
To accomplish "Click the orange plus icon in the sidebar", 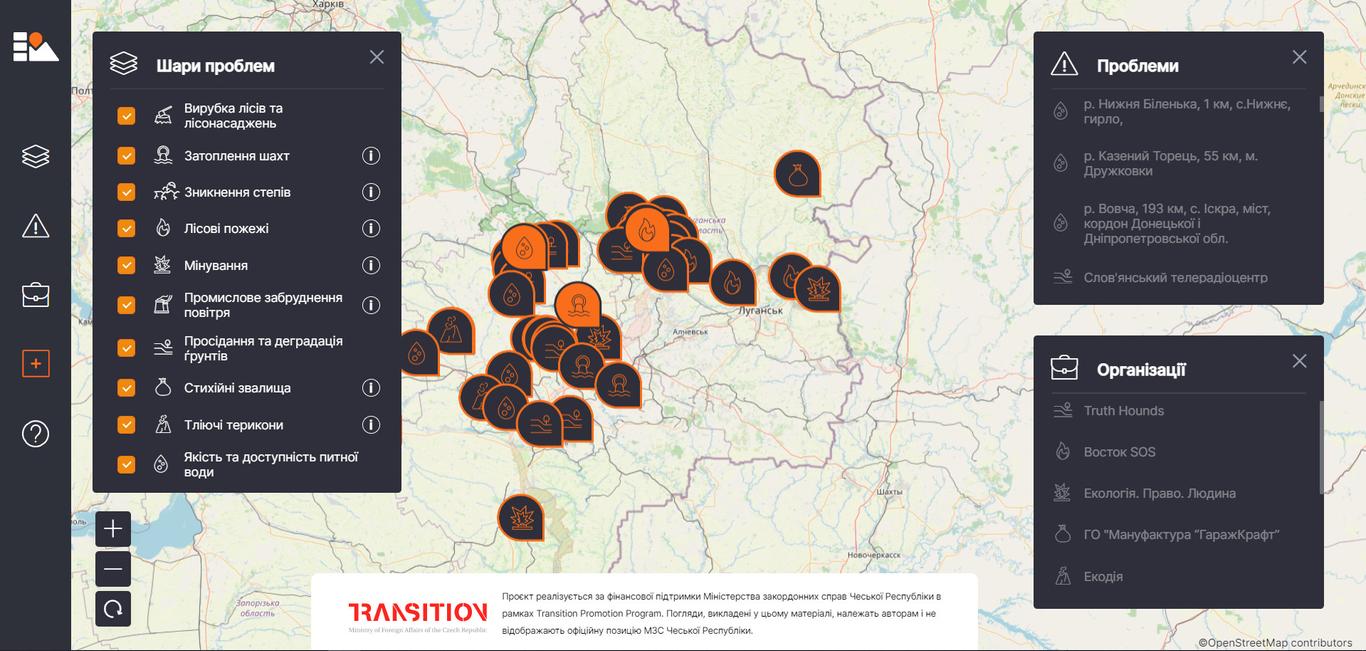I will point(35,363).
